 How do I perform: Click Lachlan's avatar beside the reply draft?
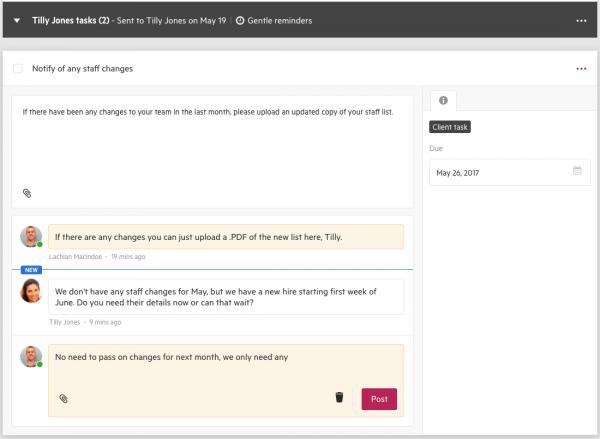31,356
